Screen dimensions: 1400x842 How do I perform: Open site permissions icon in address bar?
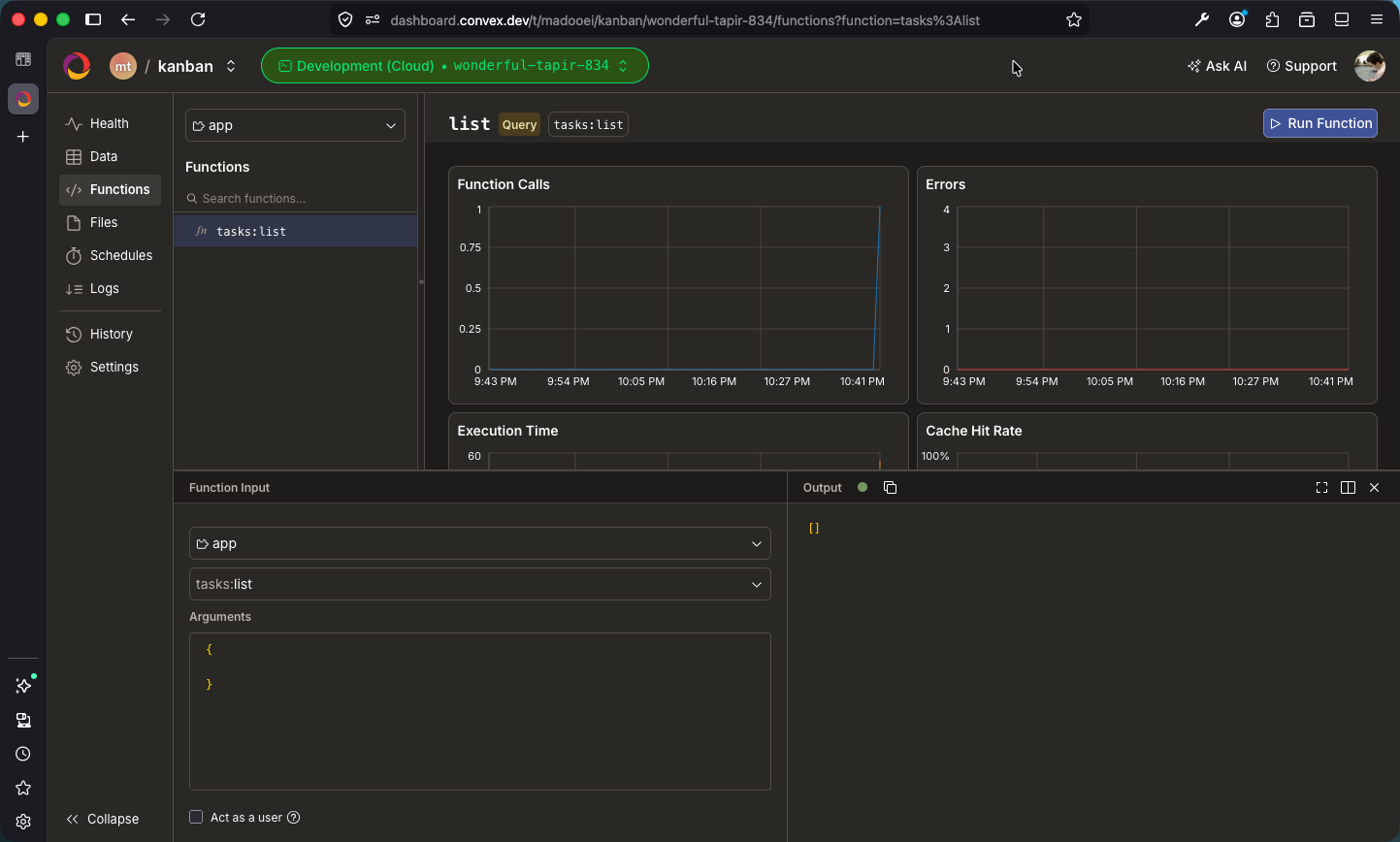coord(372,19)
